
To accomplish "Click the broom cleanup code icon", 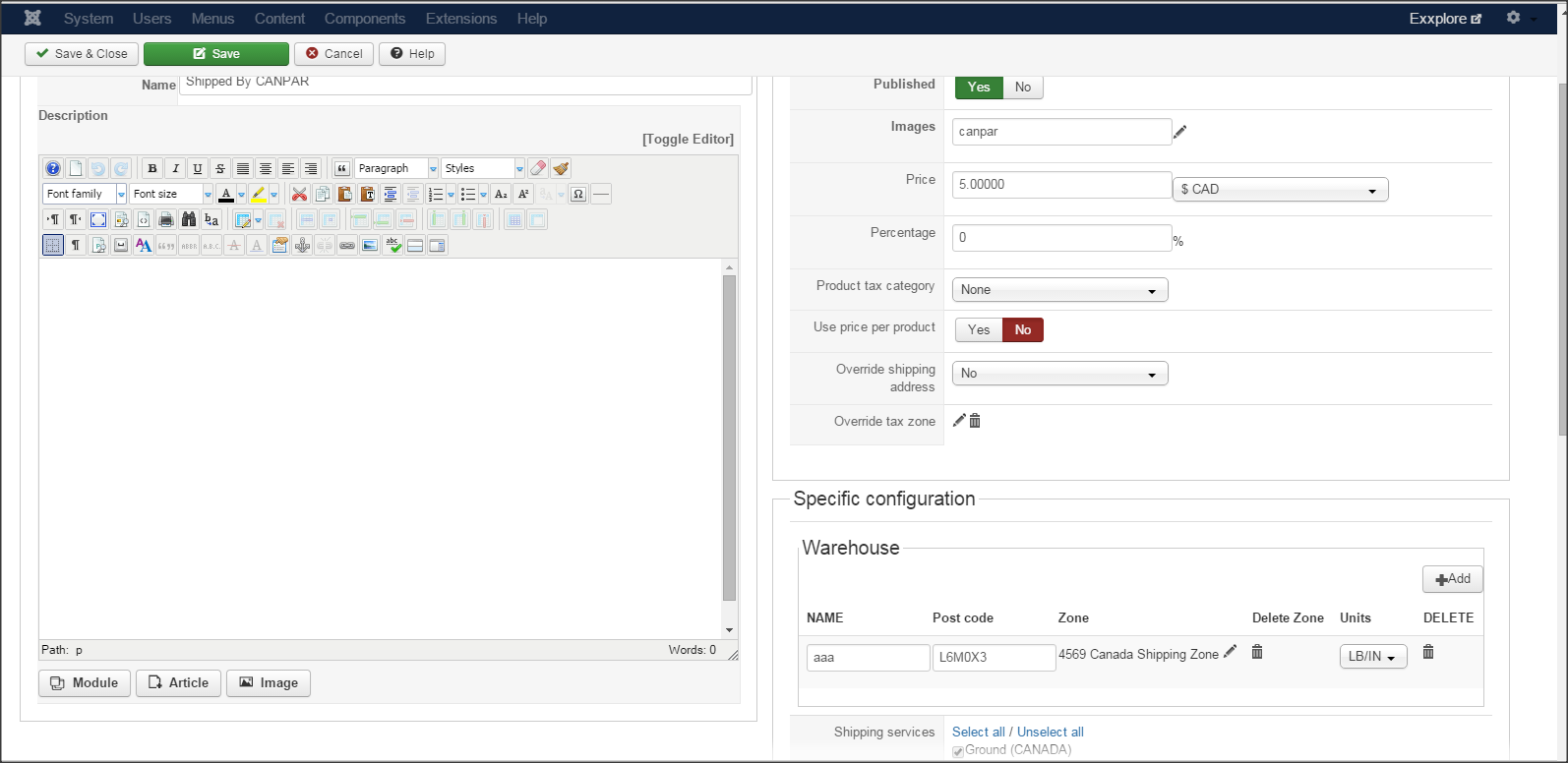I will (x=561, y=168).
